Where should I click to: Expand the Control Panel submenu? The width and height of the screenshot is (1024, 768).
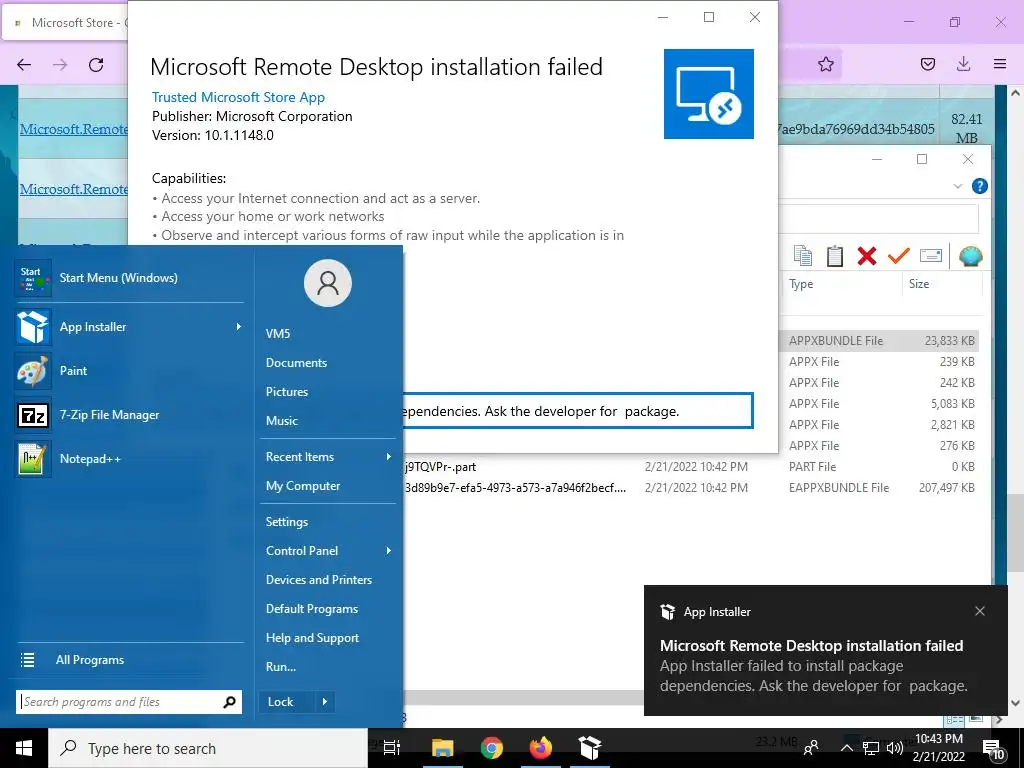tap(389, 551)
